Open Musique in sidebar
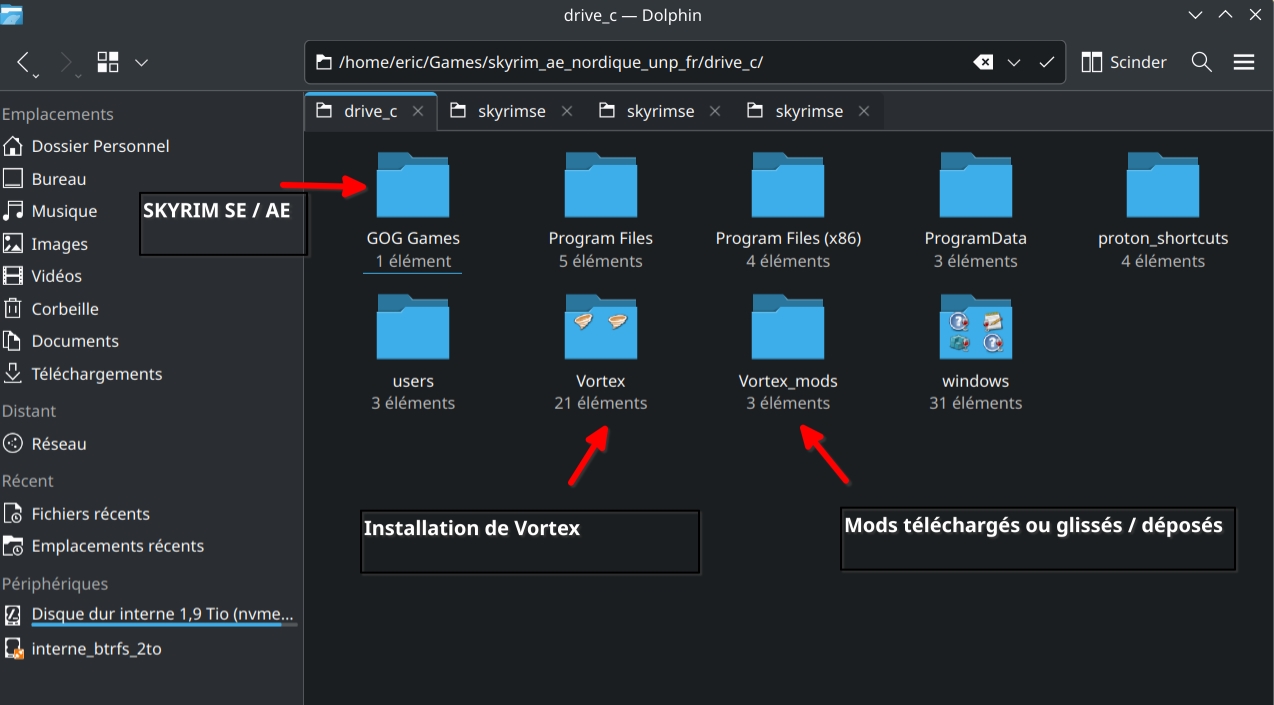The width and height of the screenshot is (1274, 705). coord(150,211)
